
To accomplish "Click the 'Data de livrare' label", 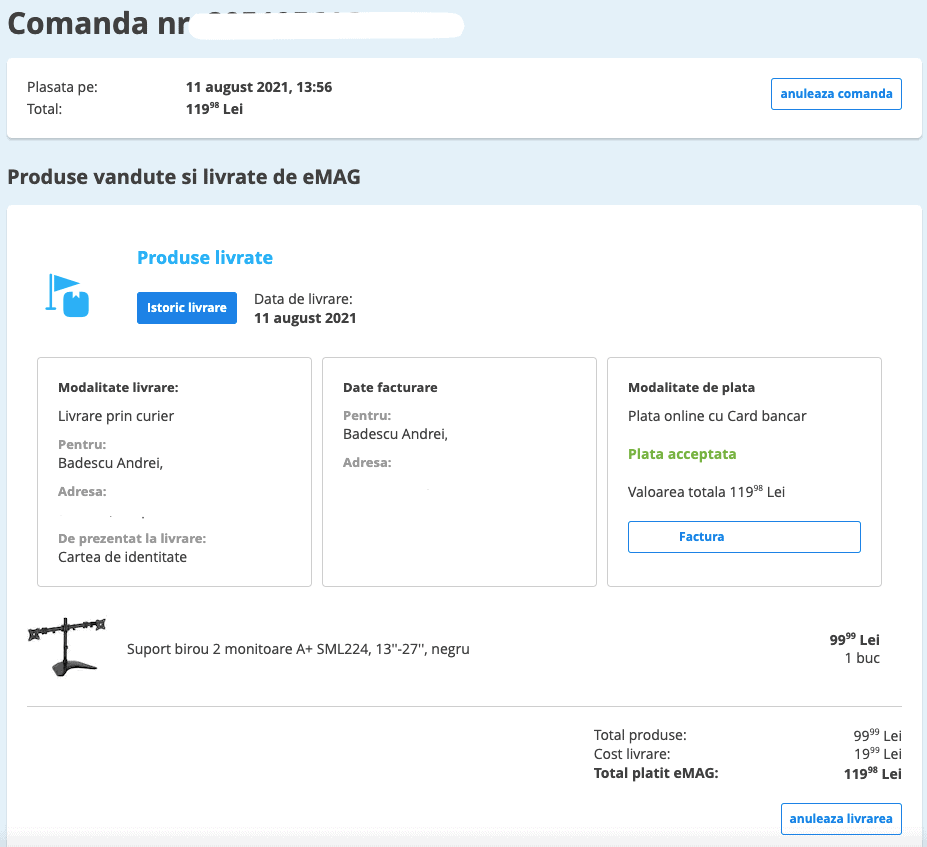I will (303, 299).
